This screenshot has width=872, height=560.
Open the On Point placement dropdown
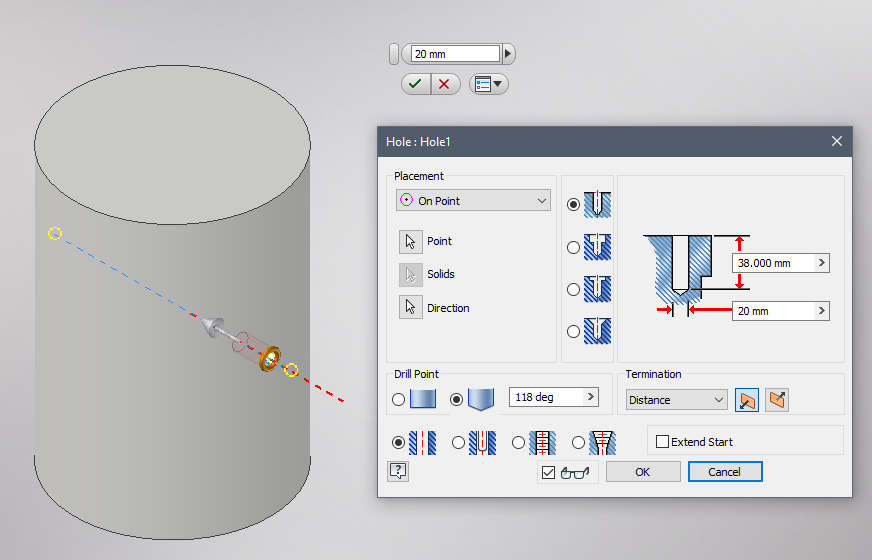(473, 201)
